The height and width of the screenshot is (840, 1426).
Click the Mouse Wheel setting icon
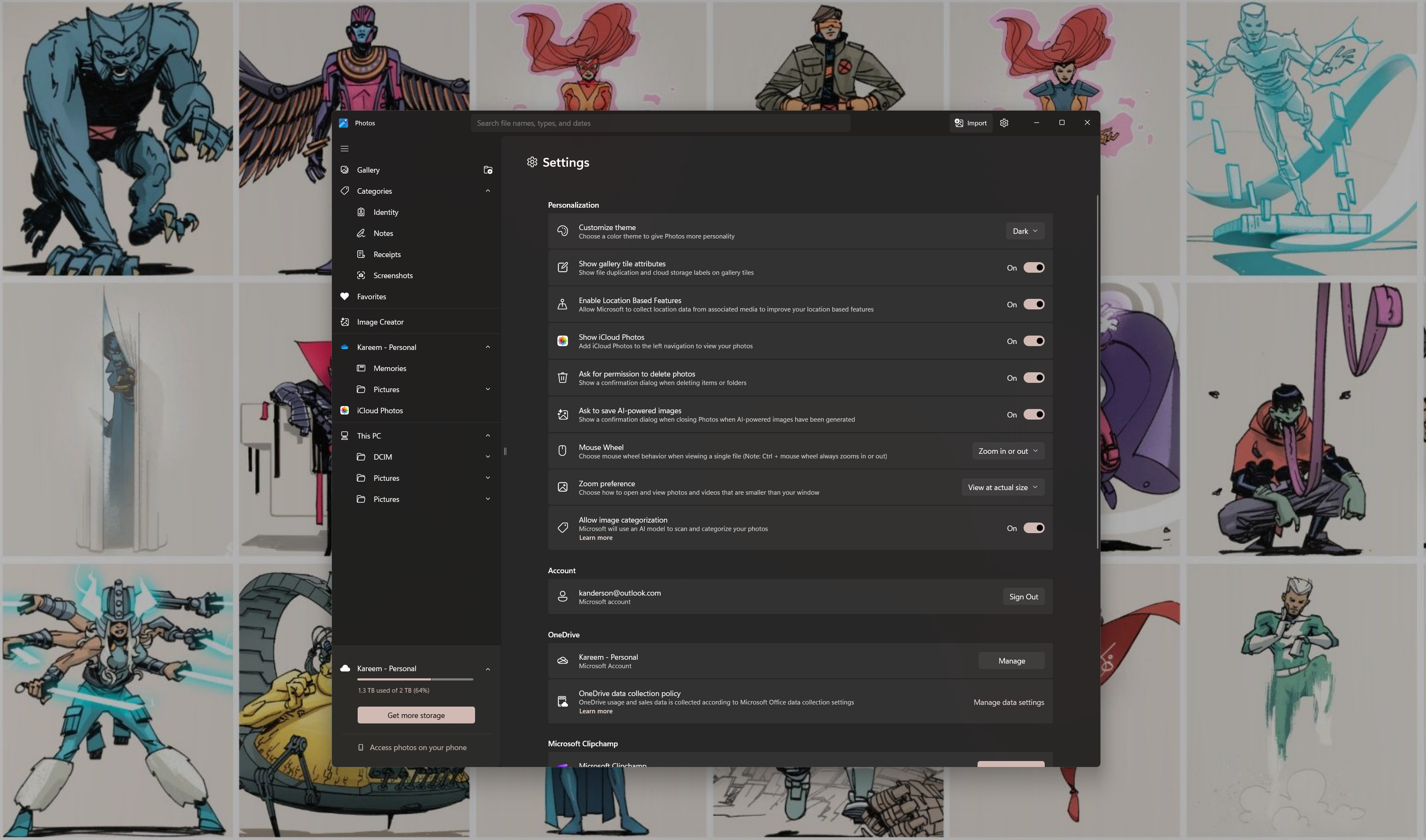coord(562,451)
